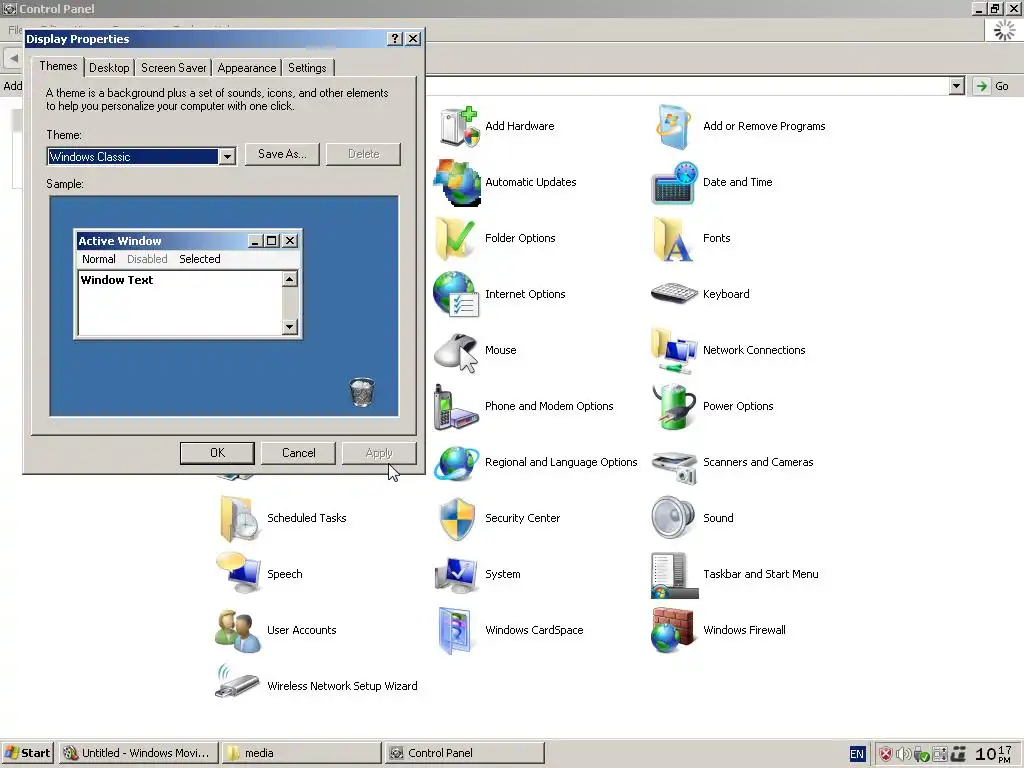Open the Date and Time icon
Screen dimensions: 1024x768
[x=675, y=183]
